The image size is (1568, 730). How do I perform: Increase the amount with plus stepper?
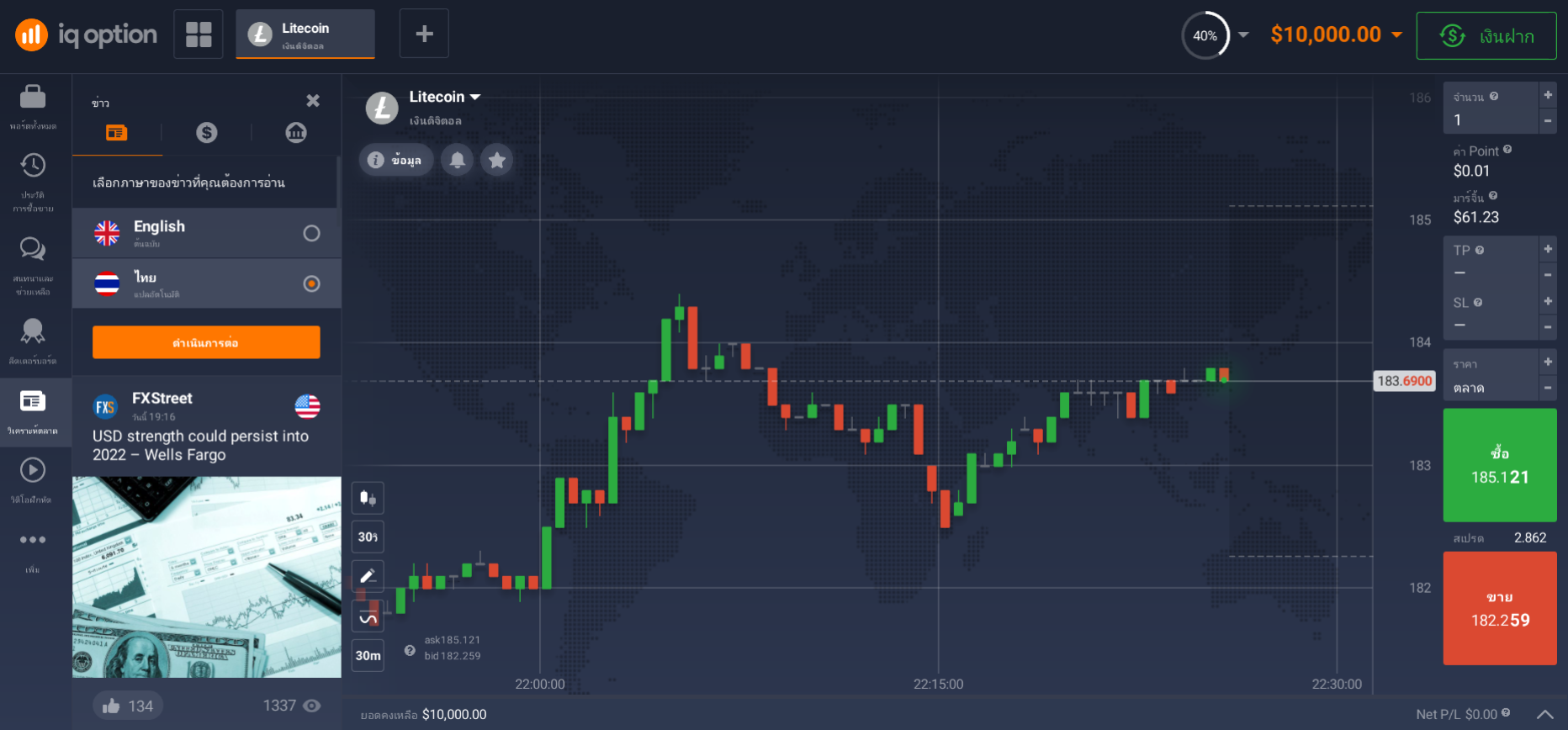click(x=1548, y=95)
